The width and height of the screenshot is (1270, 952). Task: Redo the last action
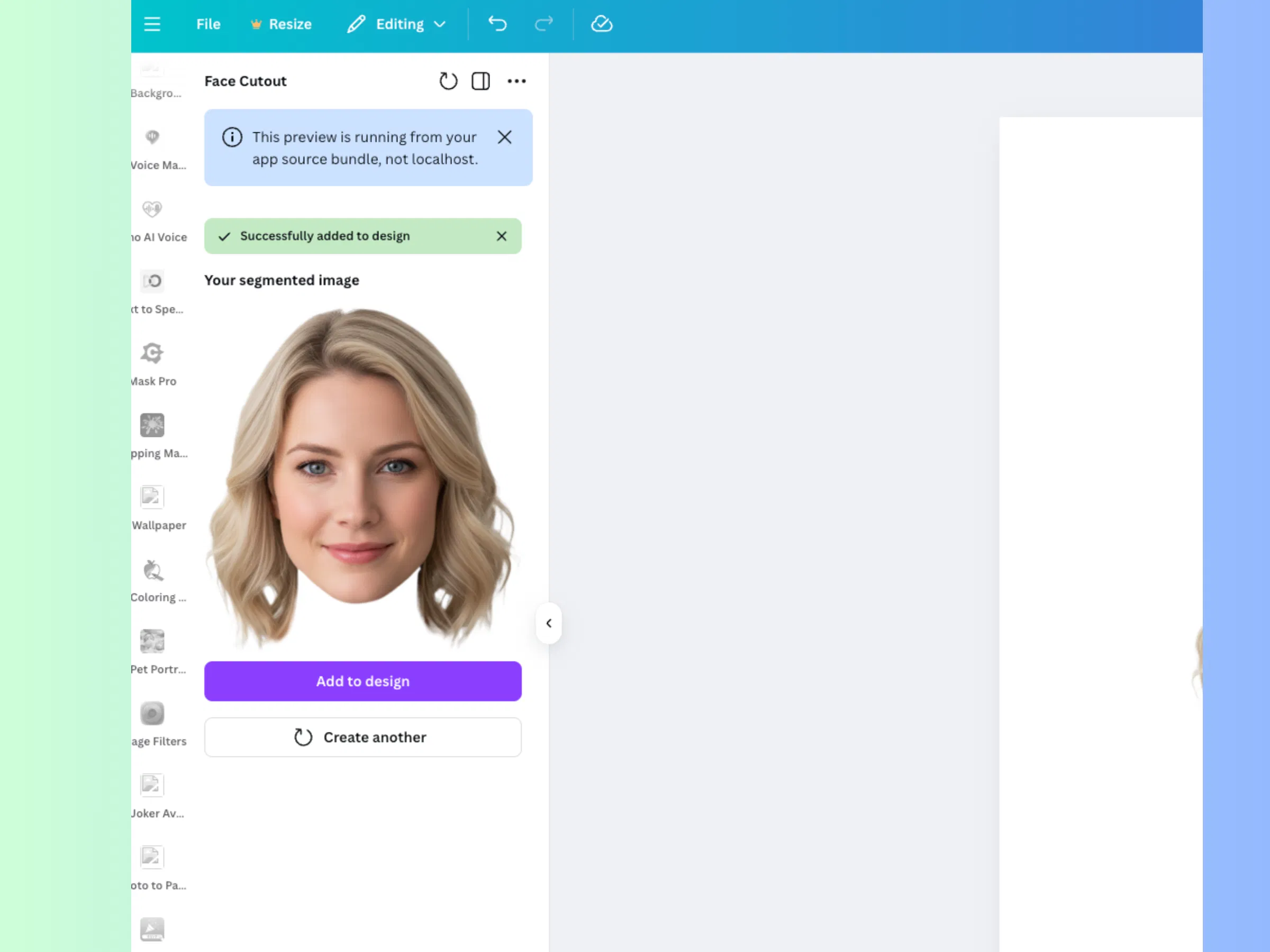click(543, 23)
